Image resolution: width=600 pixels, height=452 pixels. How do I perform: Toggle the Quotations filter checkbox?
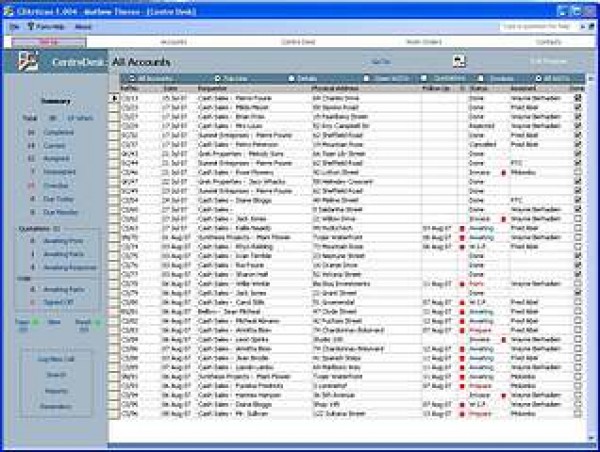point(424,78)
